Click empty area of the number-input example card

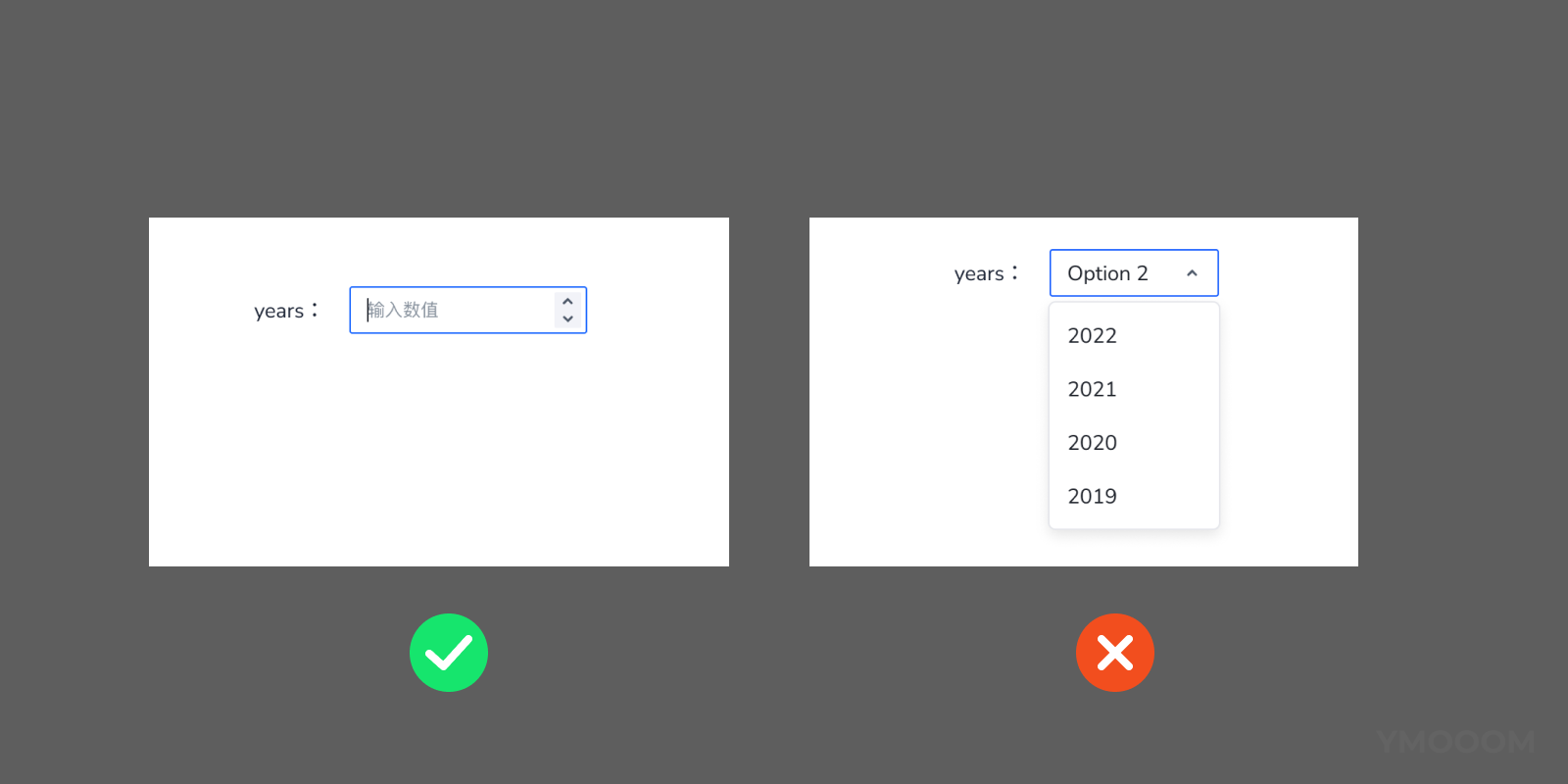point(441,461)
